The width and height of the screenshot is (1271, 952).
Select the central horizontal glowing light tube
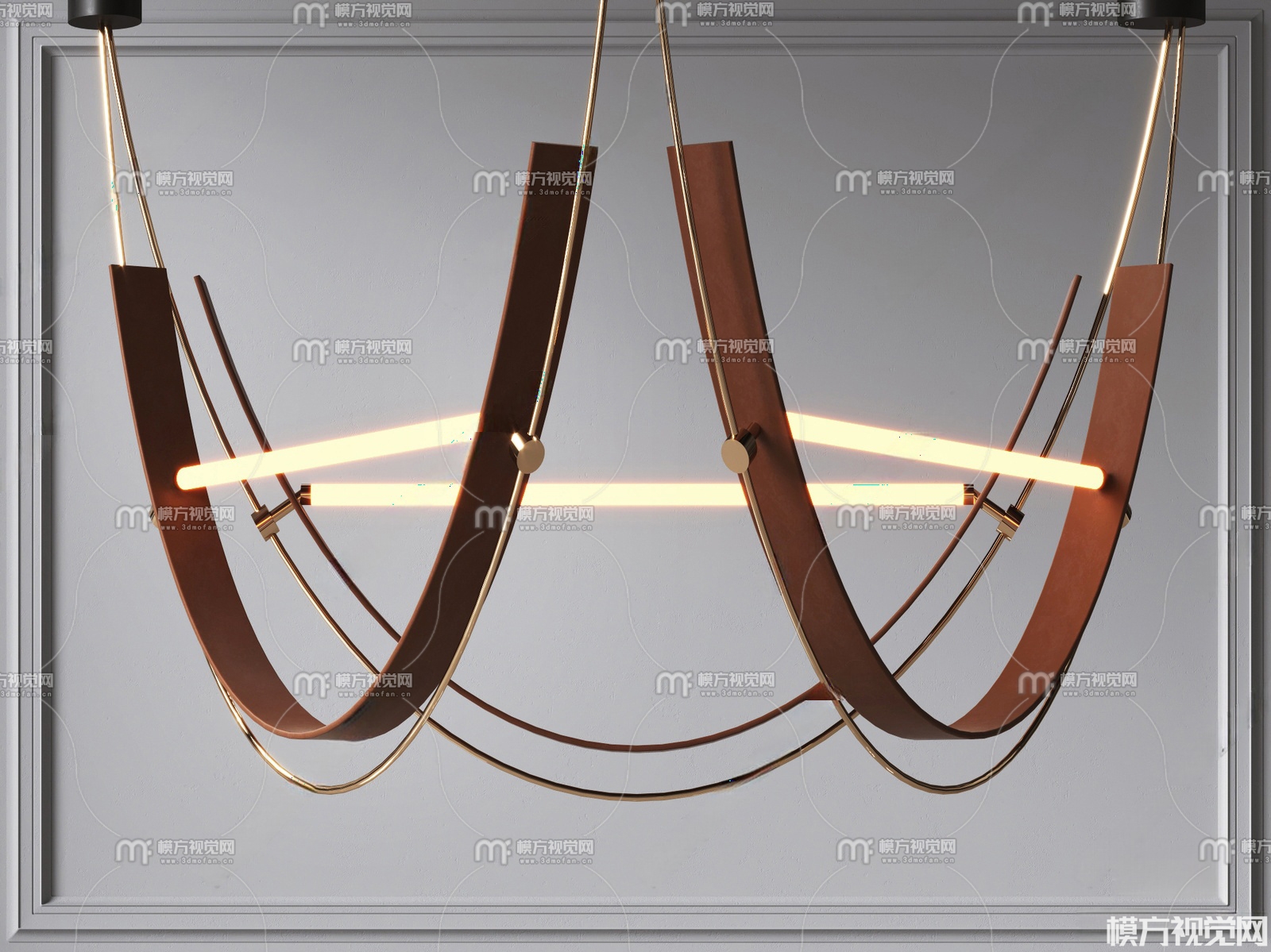click(x=635, y=494)
